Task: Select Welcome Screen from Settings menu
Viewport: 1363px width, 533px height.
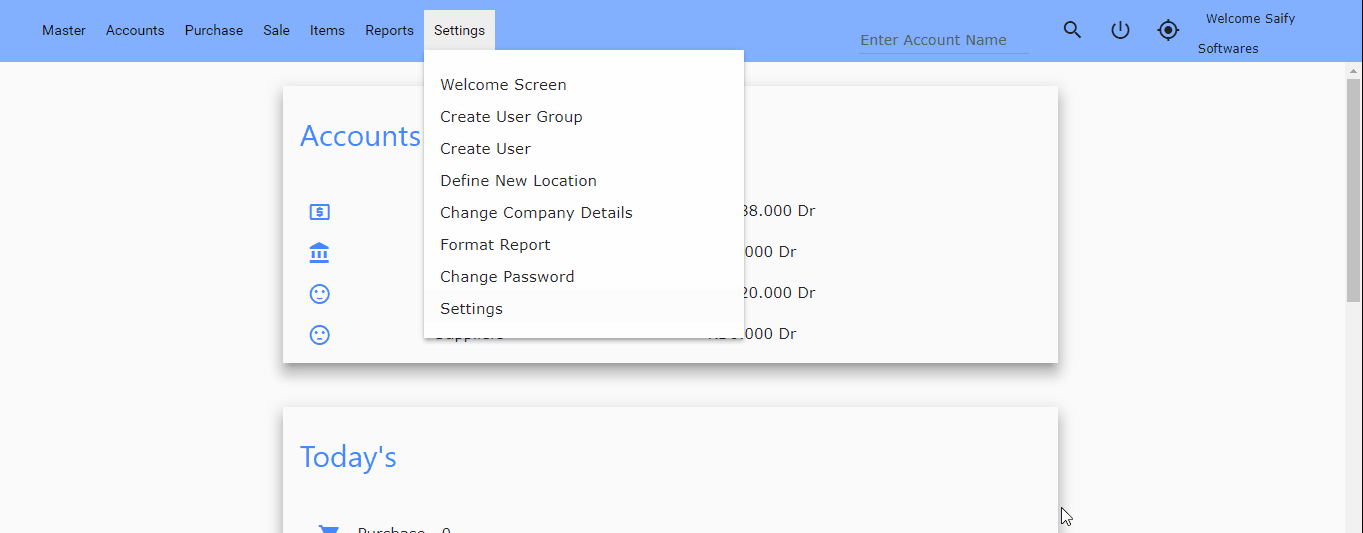Action: coord(503,85)
